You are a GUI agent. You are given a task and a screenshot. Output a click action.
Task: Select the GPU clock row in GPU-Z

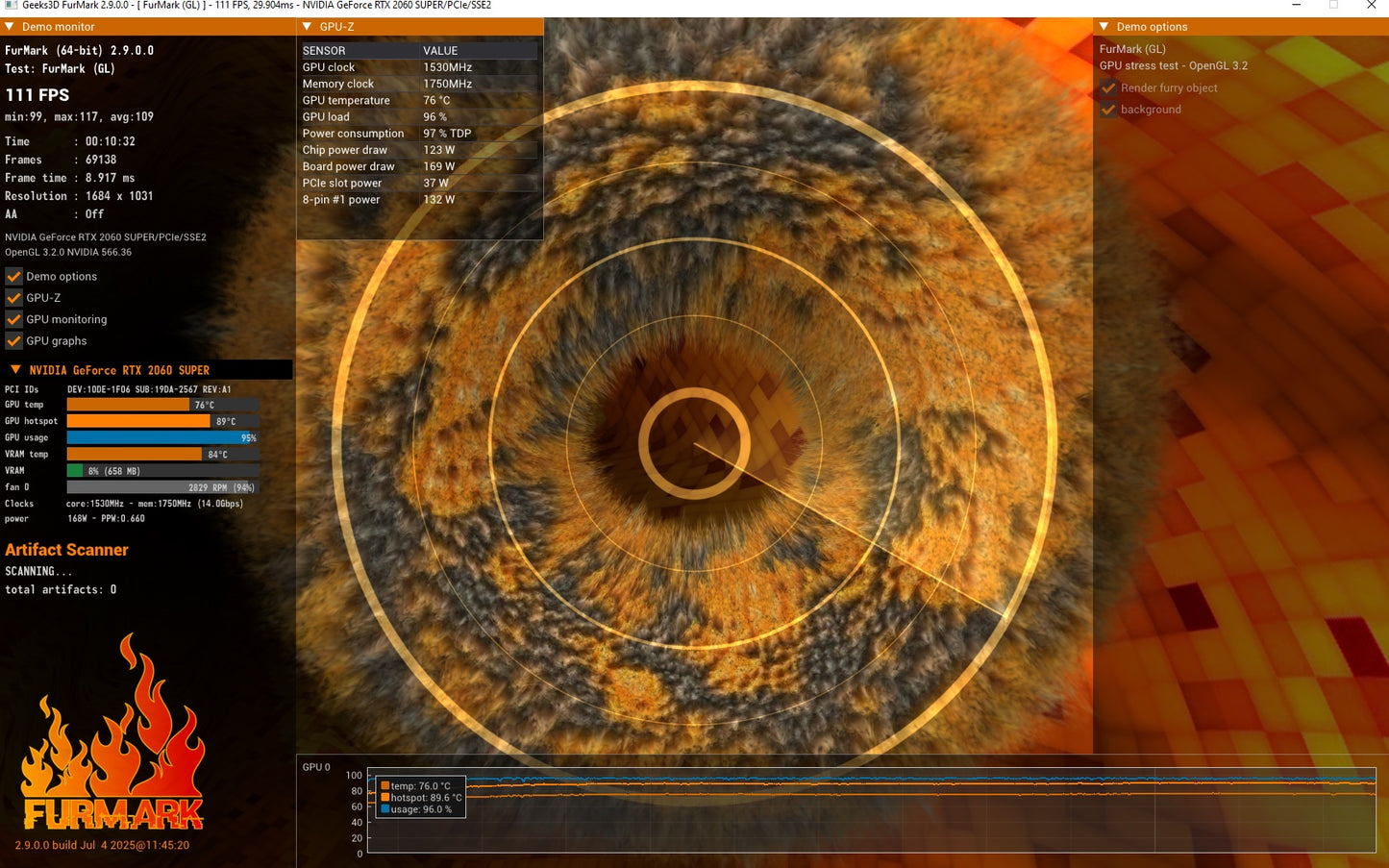coord(419,67)
